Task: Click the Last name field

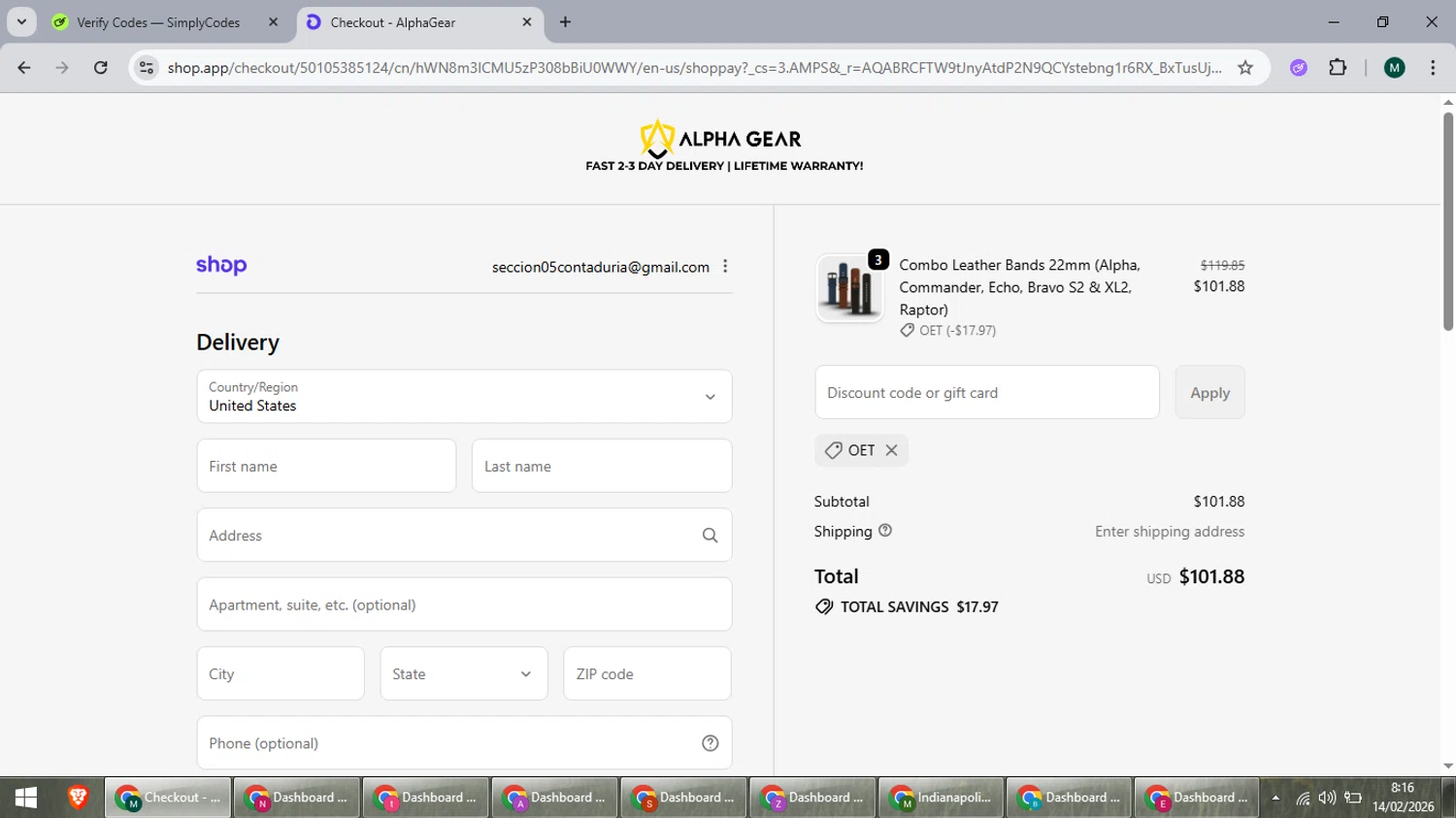Action: click(x=602, y=466)
